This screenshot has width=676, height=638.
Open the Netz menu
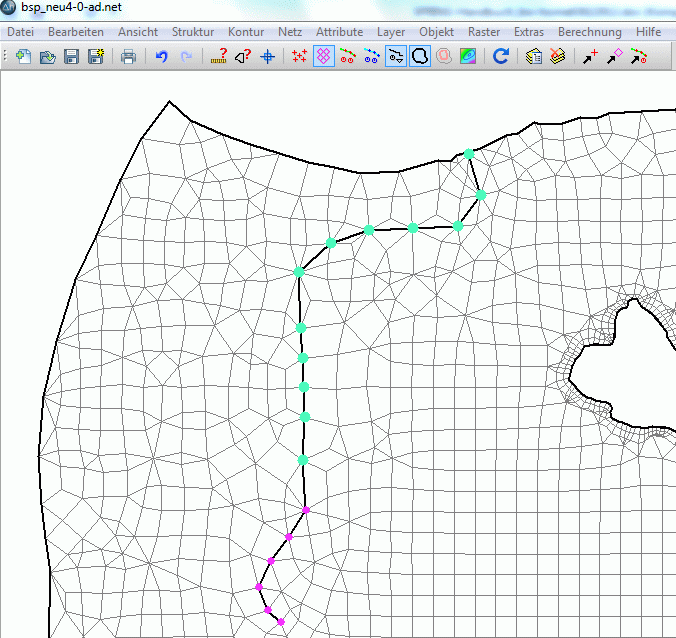pos(290,32)
